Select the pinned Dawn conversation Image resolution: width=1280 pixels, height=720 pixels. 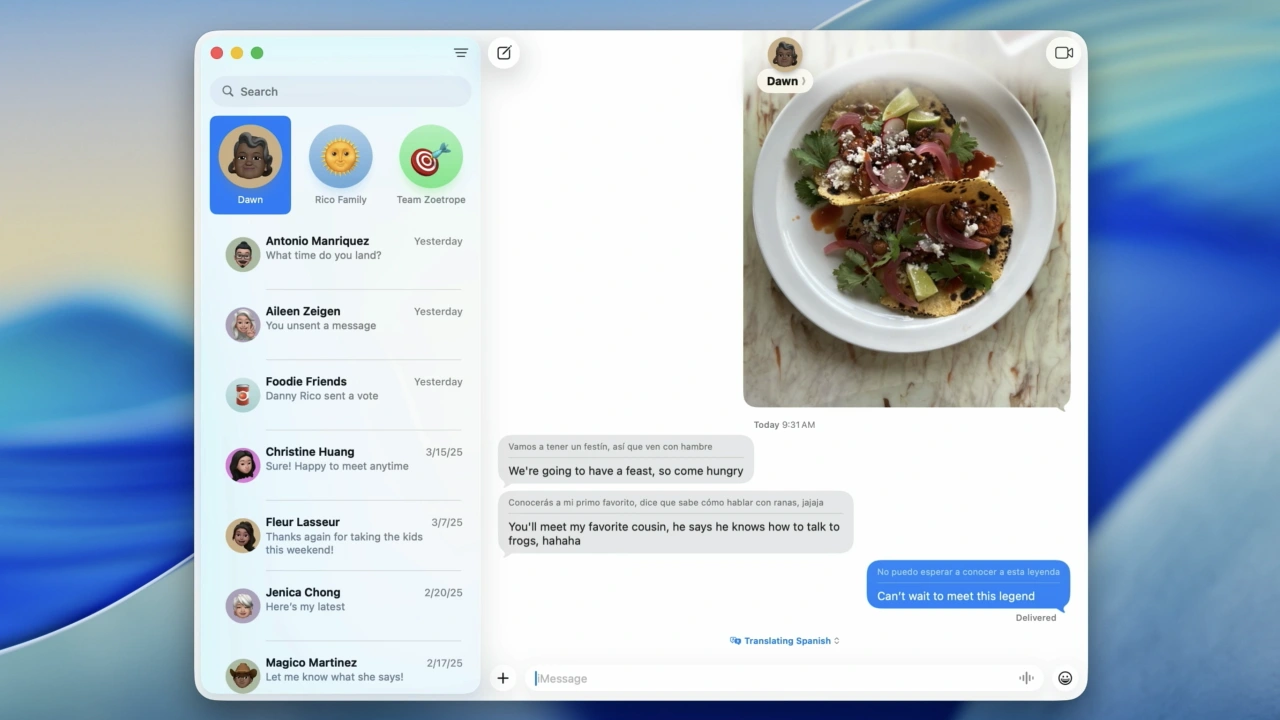(x=250, y=164)
